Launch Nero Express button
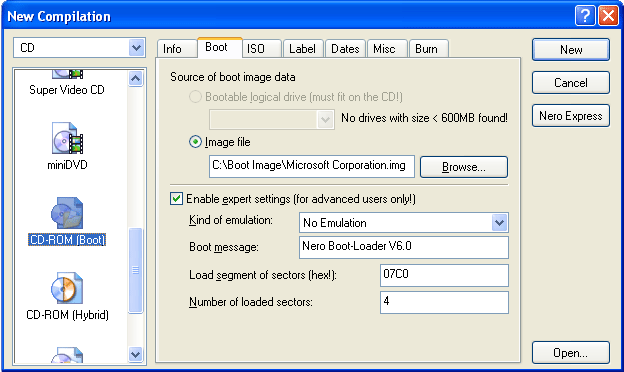Image resolution: width=624 pixels, height=372 pixels. [571, 116]
